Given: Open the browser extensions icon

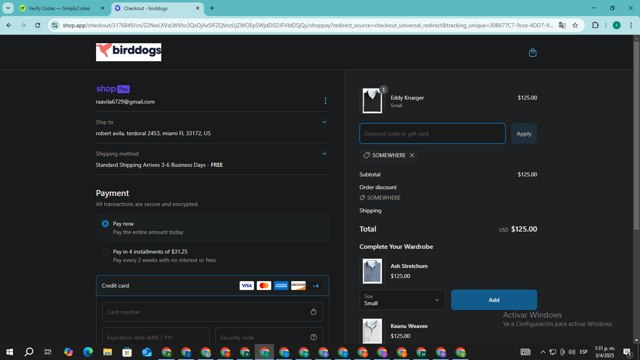Looking at the screenshot, I should (595, 25).
